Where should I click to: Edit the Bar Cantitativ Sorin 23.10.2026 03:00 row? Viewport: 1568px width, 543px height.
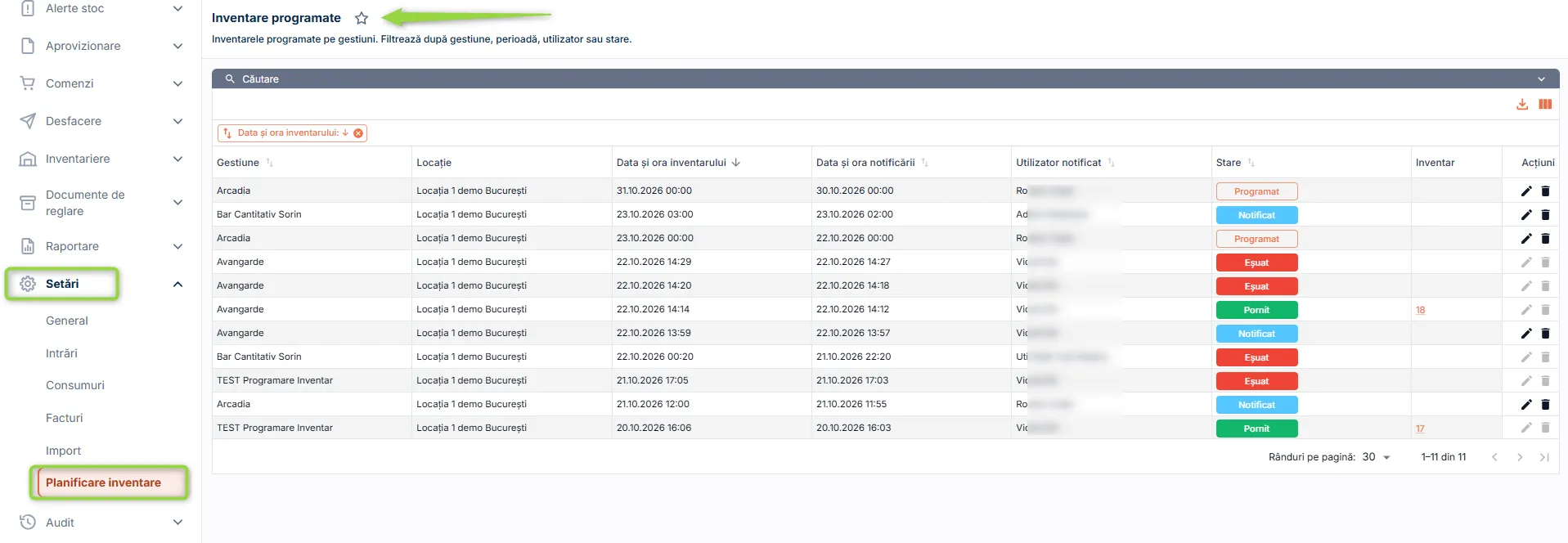(1526, 215)
